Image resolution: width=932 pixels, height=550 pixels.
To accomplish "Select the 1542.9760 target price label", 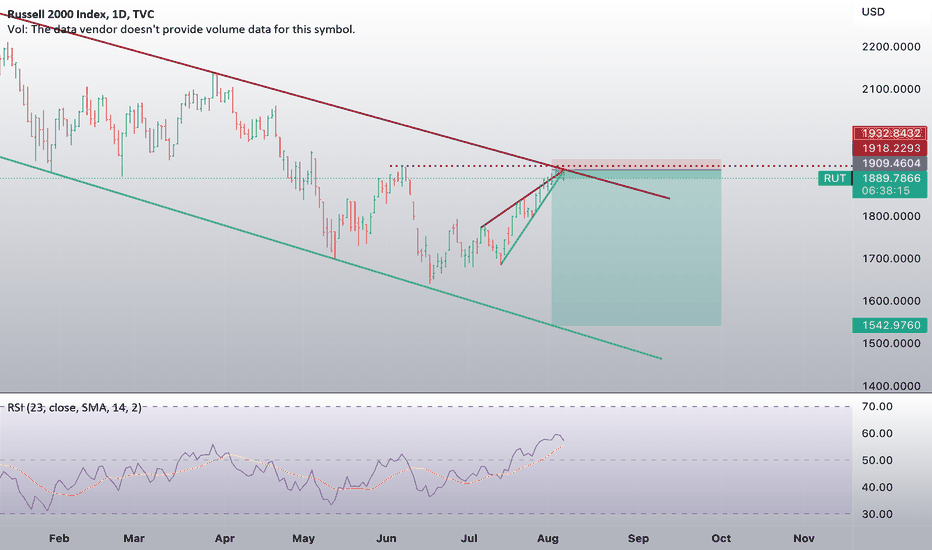I will (890, 325).
